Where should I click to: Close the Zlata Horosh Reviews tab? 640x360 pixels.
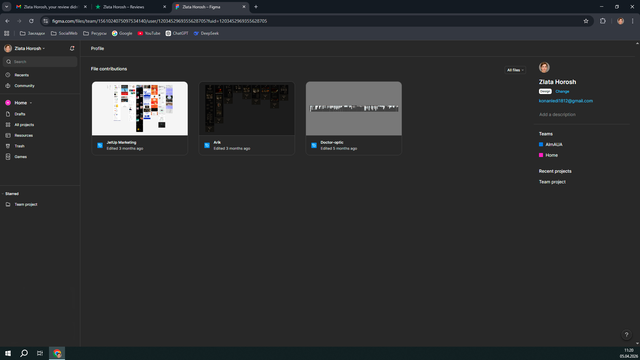pos(164,7)
